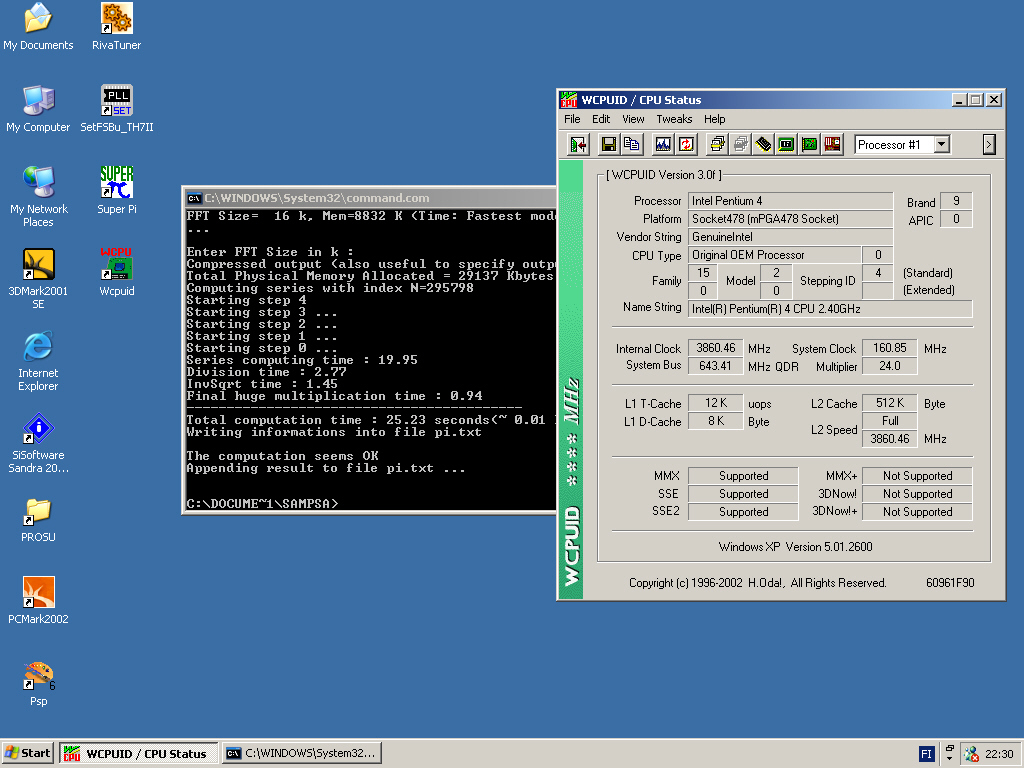This screenshot has height=768, width=1024.
Task: Expand the Processor #1 dropdown
Action: [x=941, y=145]
